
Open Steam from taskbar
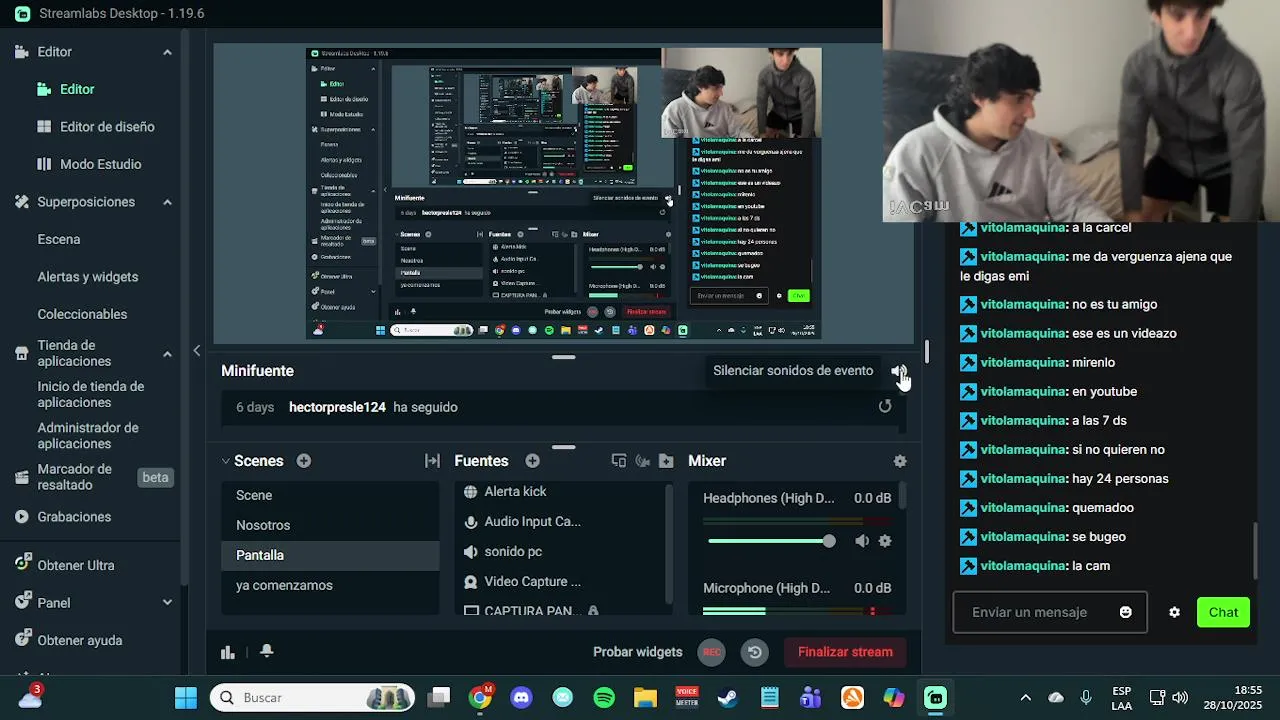coord(728,698)
